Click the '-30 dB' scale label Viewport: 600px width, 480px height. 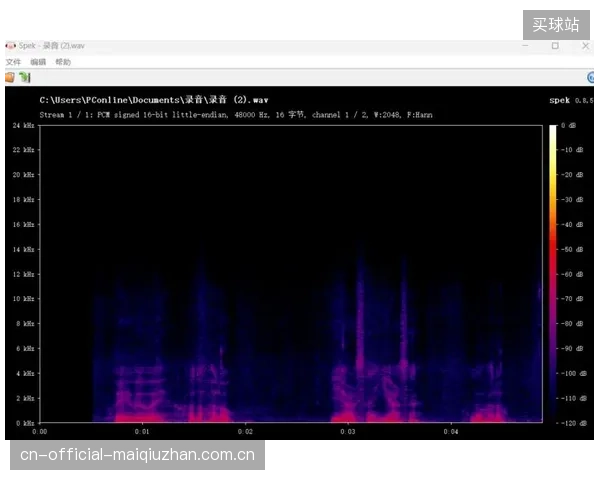pyautogui.click(x=572, y=200)
